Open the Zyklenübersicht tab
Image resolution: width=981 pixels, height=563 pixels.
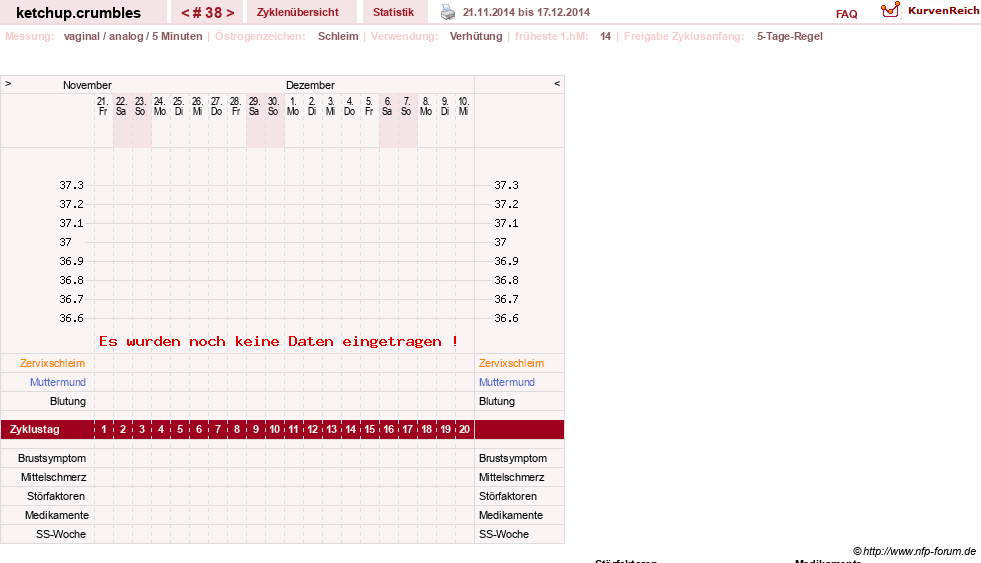pyautogui.click(x=298, y=12)
